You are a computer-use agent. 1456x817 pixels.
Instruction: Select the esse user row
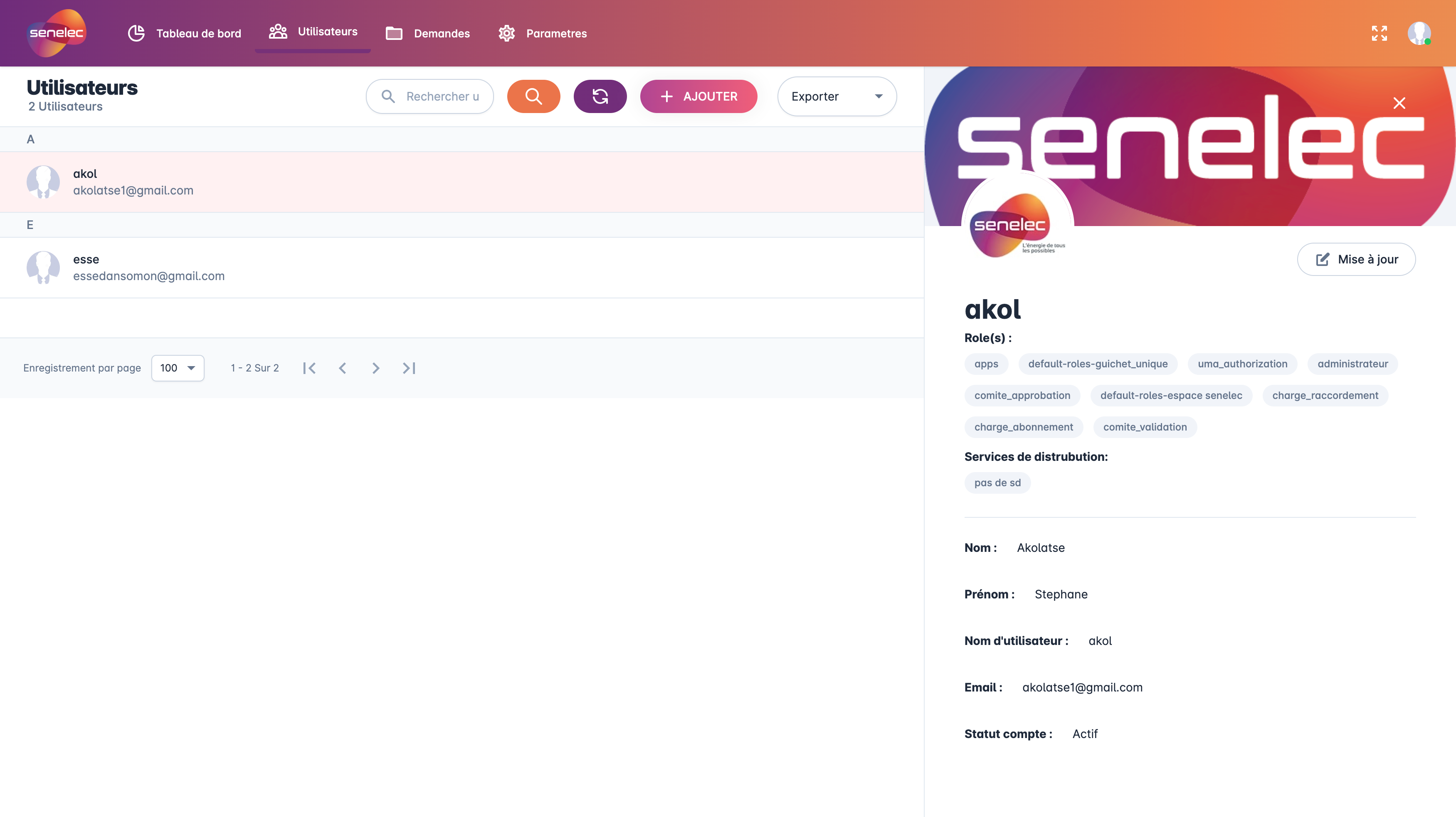tap(462, 268)
